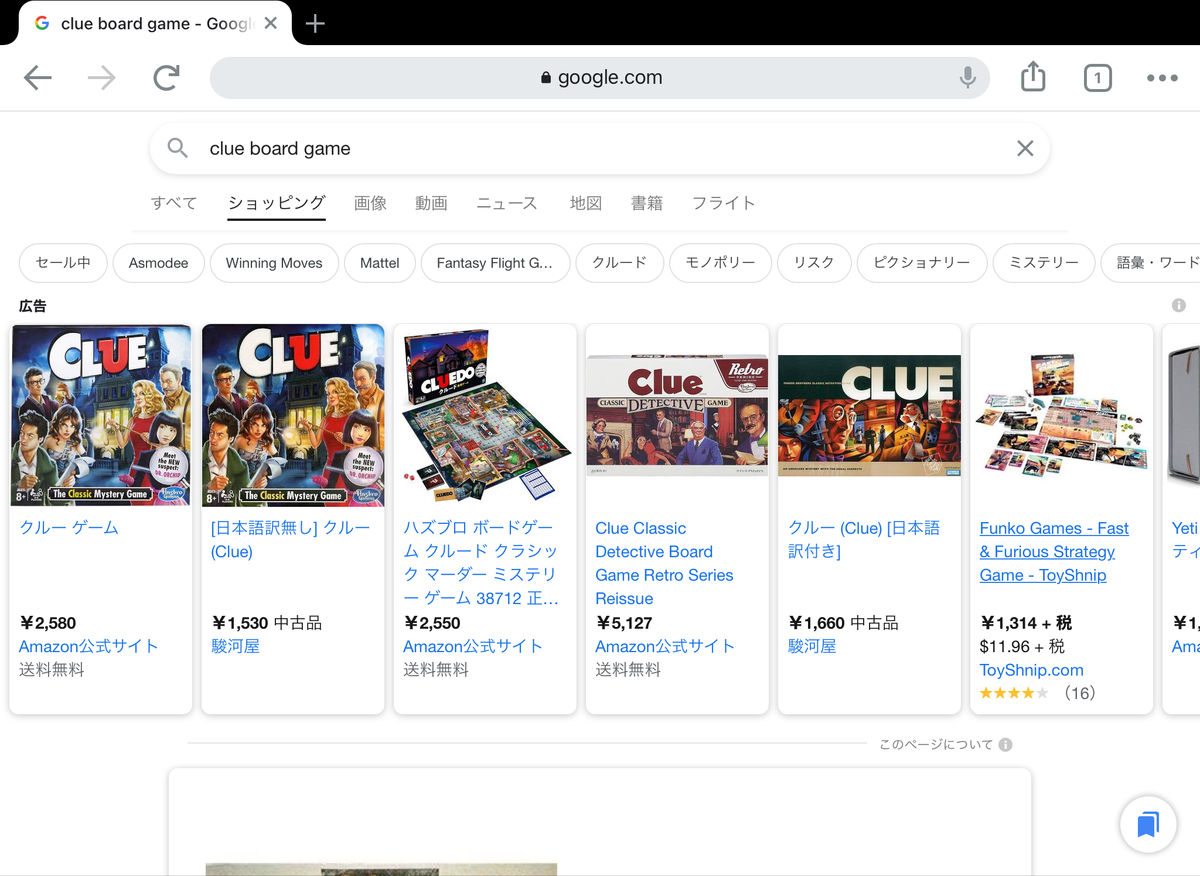Select the Mattel filter chip
1200x876 pixels.
380,263
